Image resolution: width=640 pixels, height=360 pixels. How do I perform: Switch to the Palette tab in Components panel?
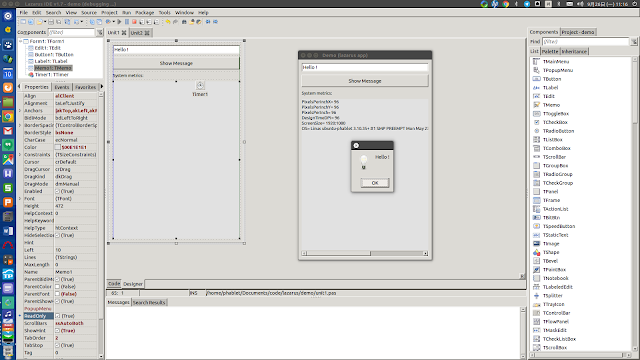pos(550,51)
